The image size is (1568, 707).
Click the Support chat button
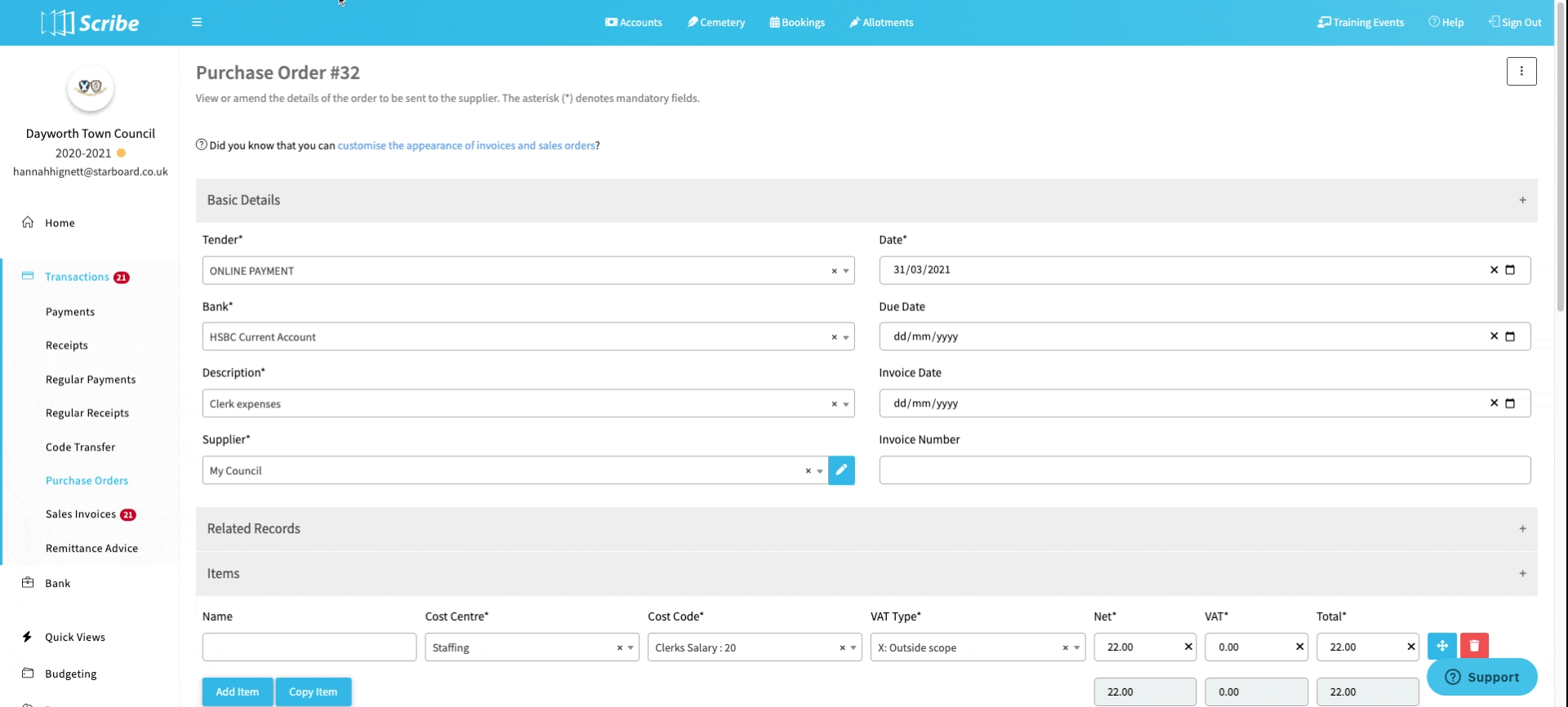coord(1481,677)
